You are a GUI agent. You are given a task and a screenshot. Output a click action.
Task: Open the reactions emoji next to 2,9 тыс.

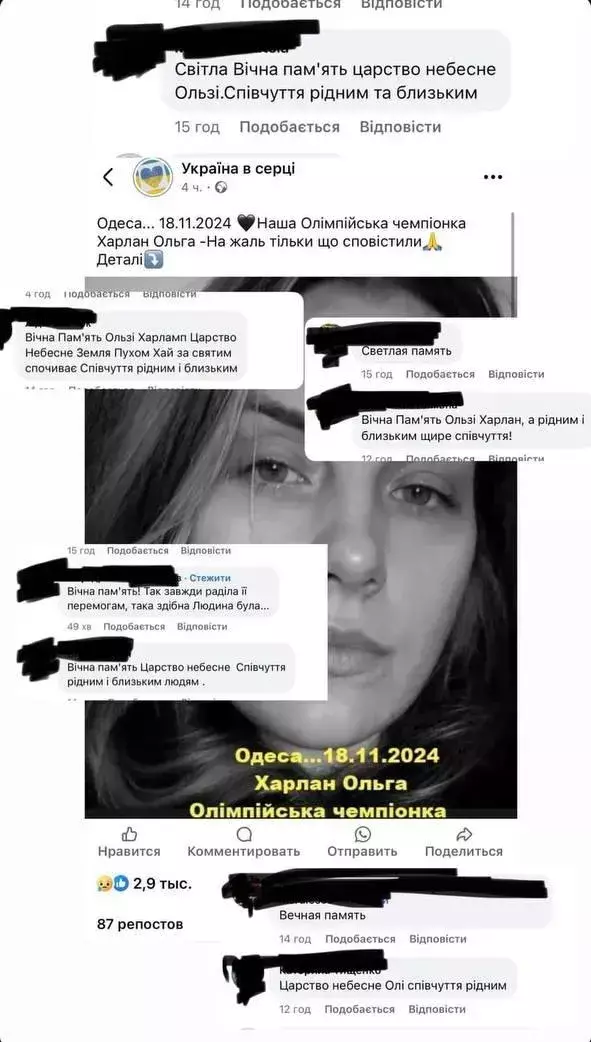tap(112, 883)
